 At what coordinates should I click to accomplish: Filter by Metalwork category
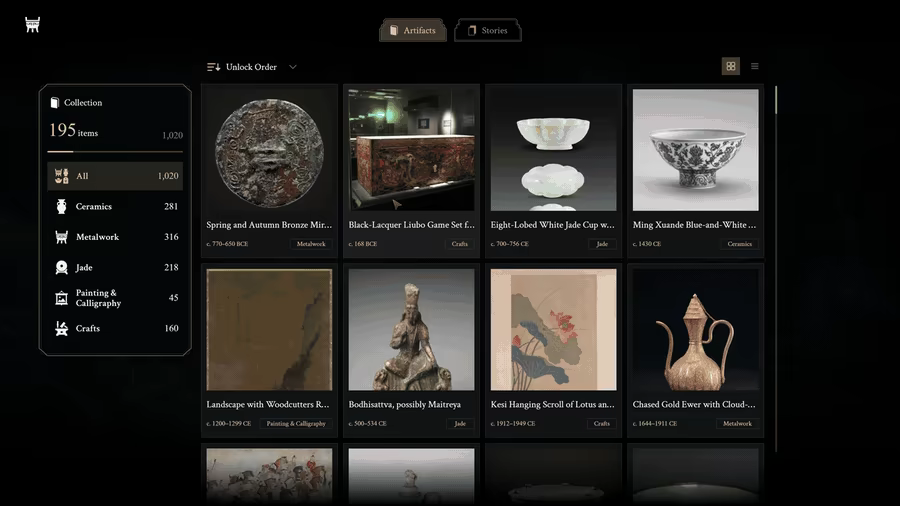click(x=115, y=237)
